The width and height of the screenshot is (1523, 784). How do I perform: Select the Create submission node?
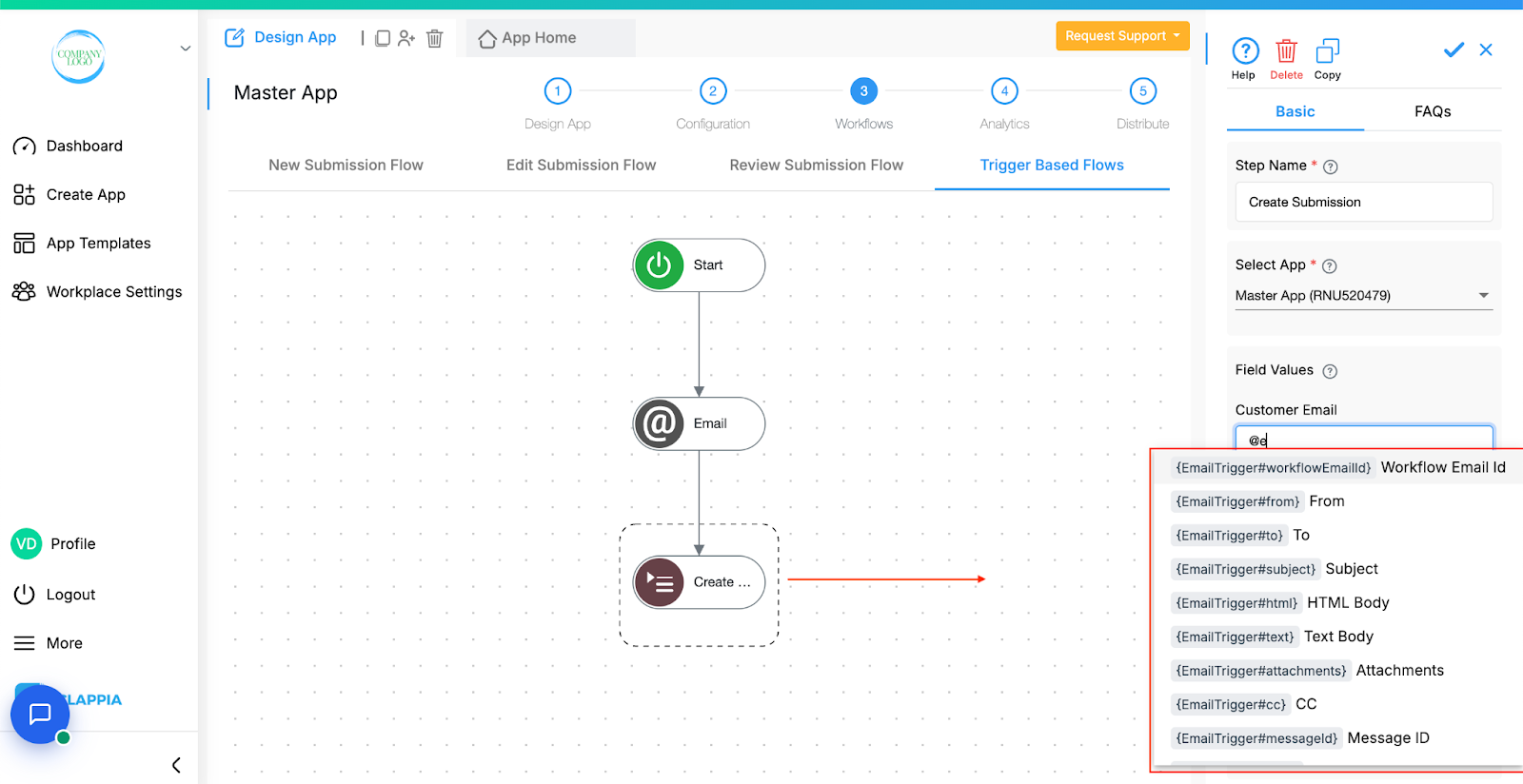tap(700, 582)
